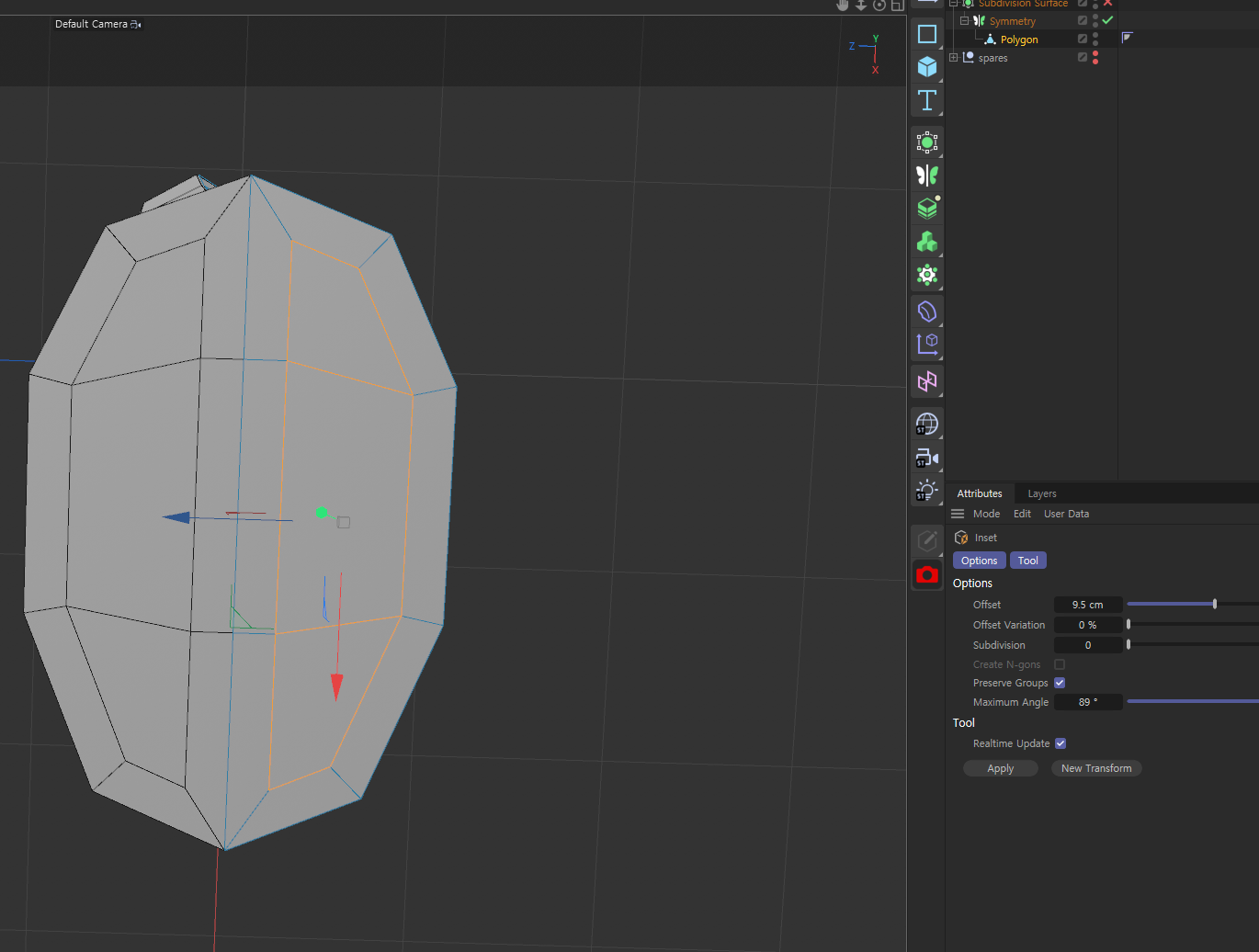
Task: Select the Rectangle spline tool
Action: tap(927, 34)
